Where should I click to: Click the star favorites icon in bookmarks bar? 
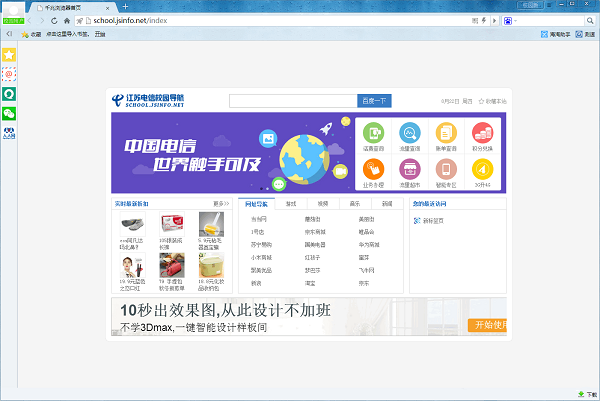pyautogui.click(x=25, y=34)
